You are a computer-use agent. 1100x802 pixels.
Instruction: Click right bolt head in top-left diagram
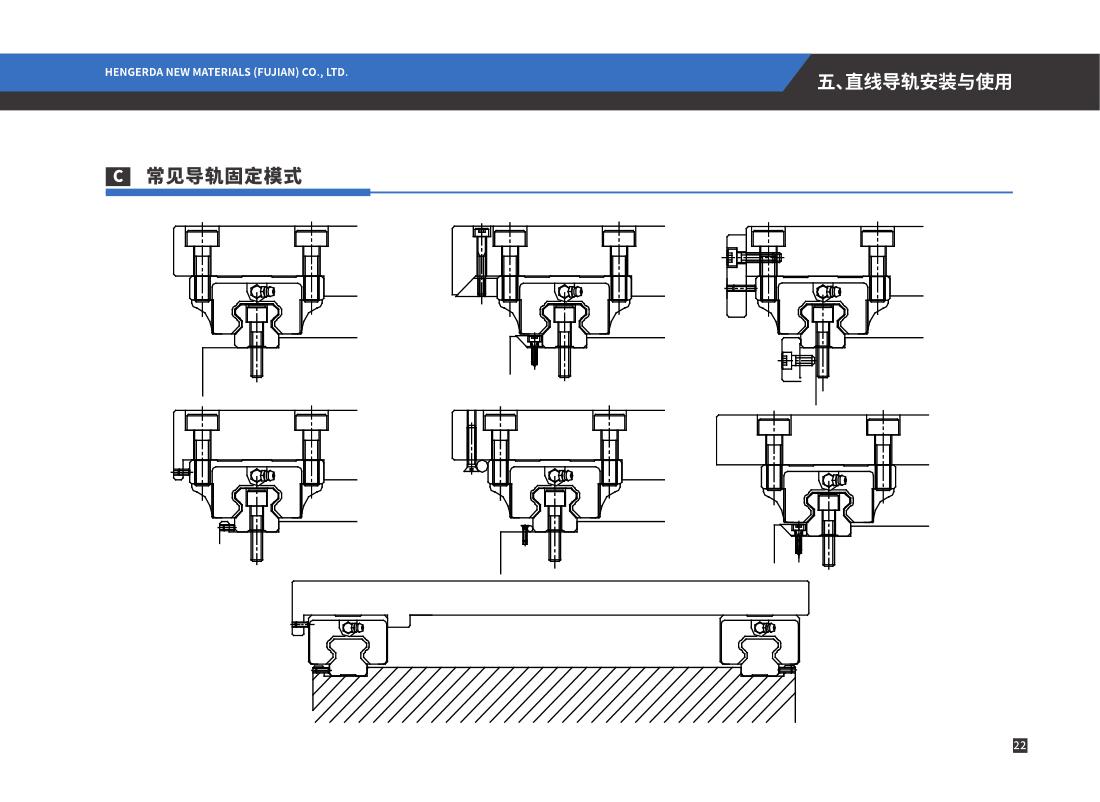coord(311,238)
